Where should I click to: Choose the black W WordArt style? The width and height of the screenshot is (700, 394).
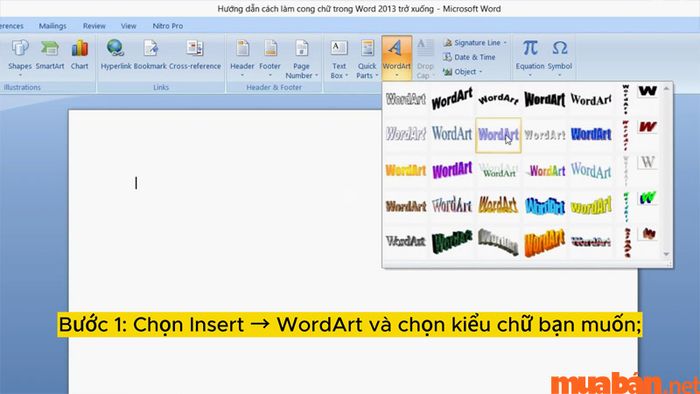pos(647,91)
